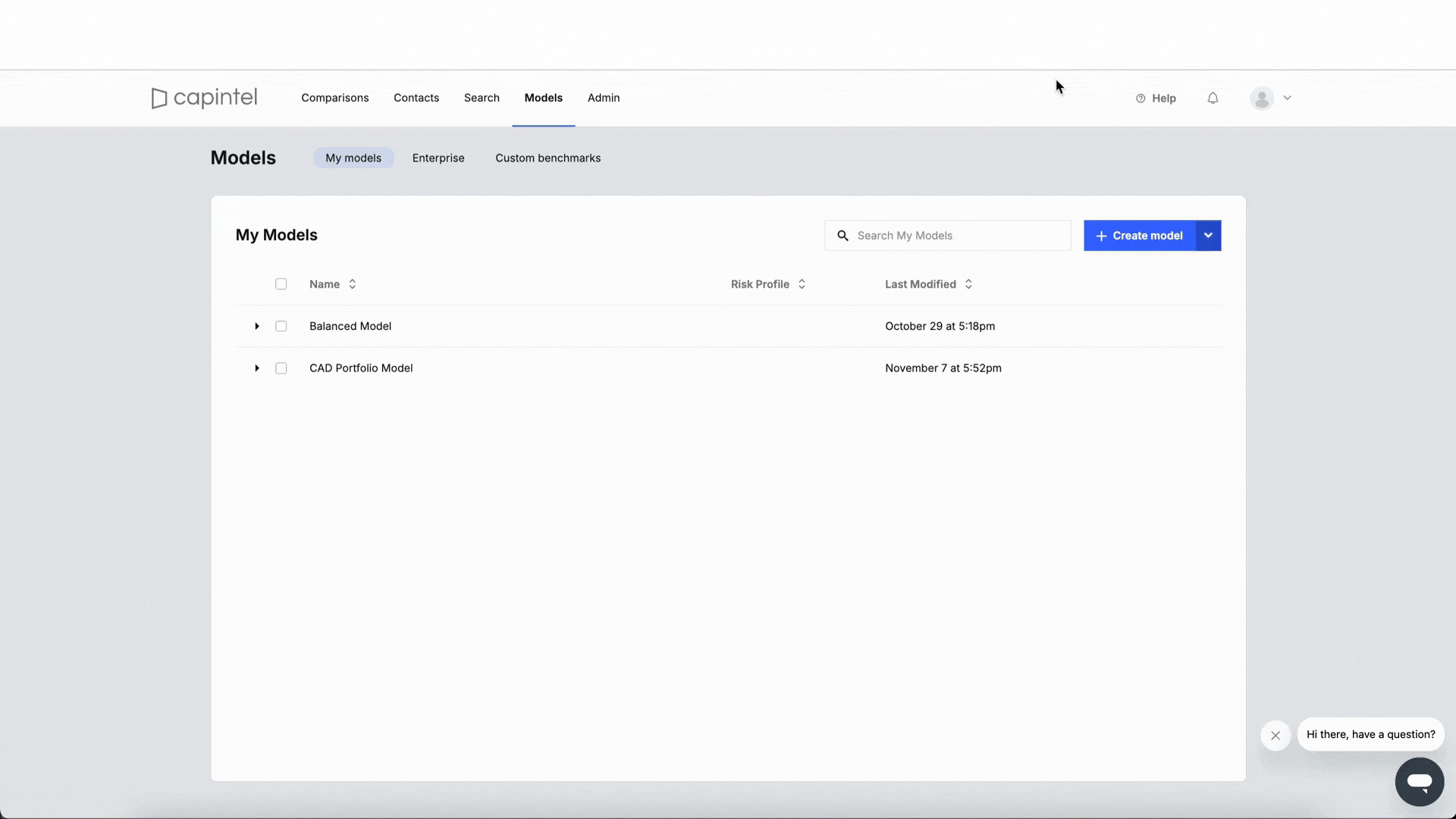Switch to the Enterprise tab
This screenshot has width=1456, height=819.
pos(438,158)
